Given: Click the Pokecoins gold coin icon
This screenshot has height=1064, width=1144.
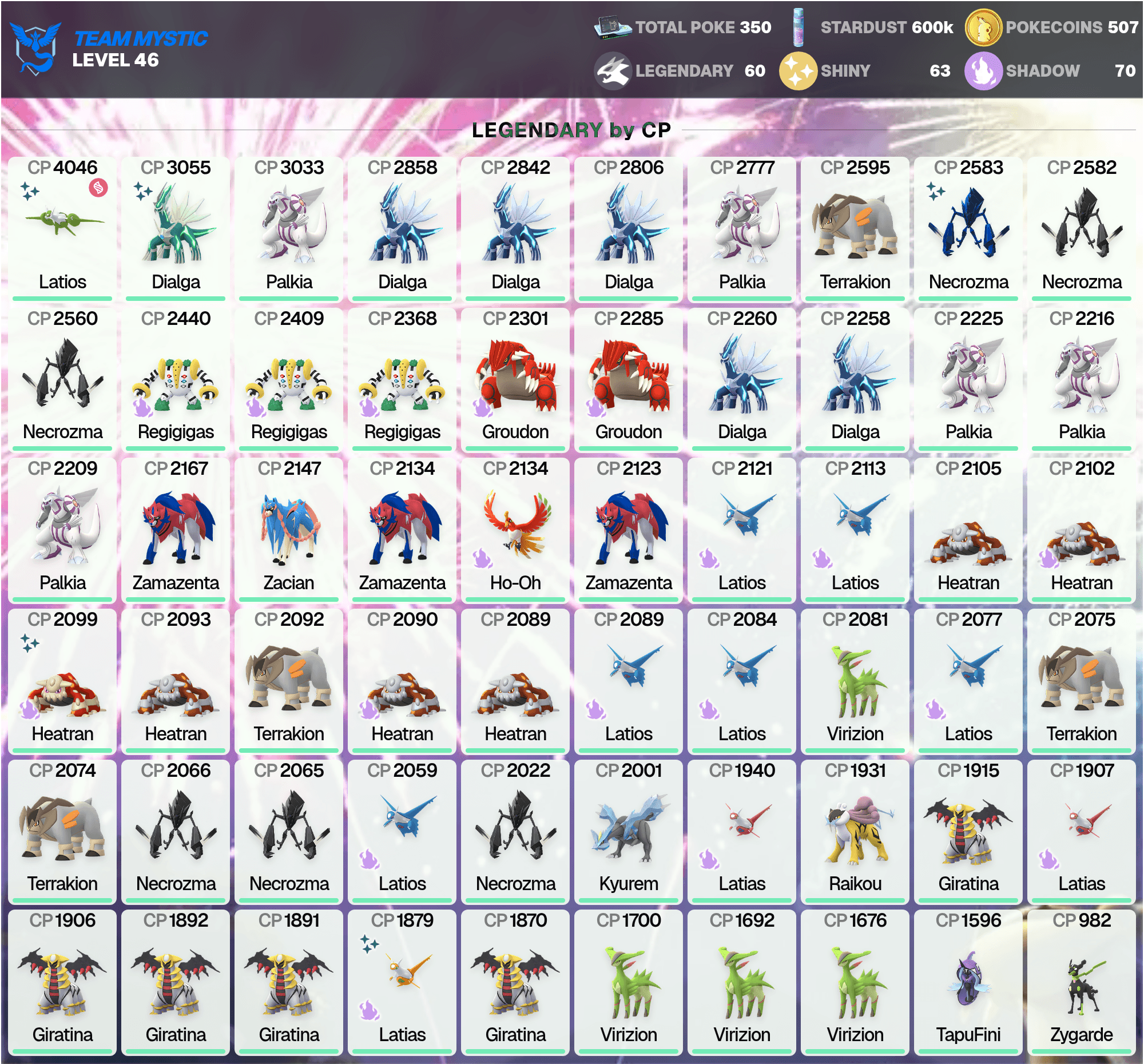Looking at the screenshot, I should 983,27.
